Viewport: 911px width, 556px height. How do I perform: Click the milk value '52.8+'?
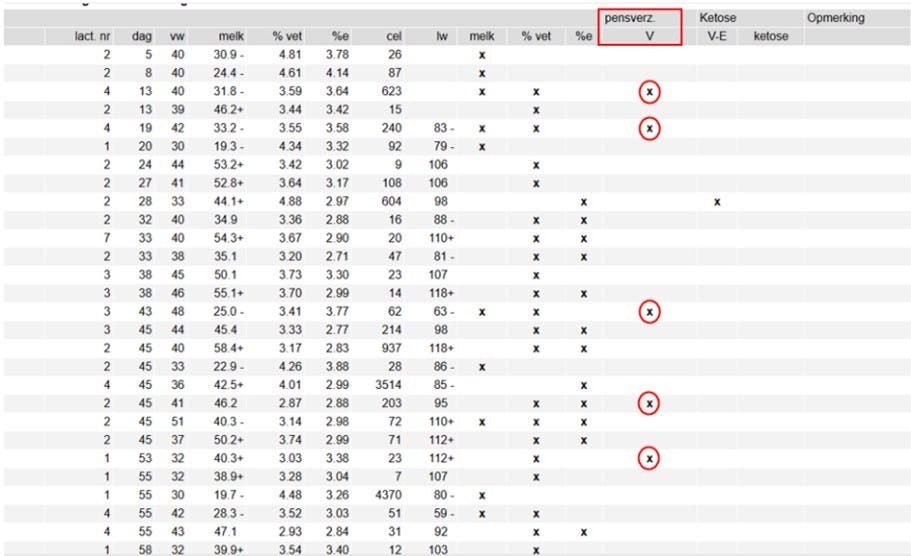click(228, 183)
